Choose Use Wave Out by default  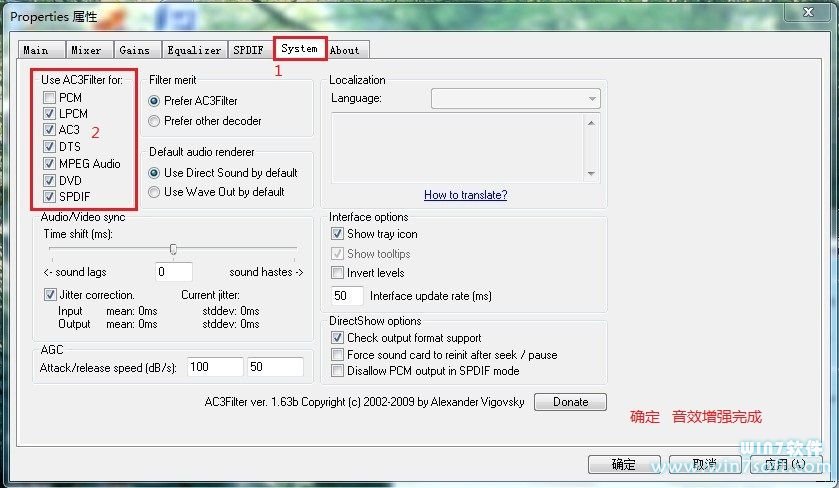pyautogui.click(x=154, y=192)
